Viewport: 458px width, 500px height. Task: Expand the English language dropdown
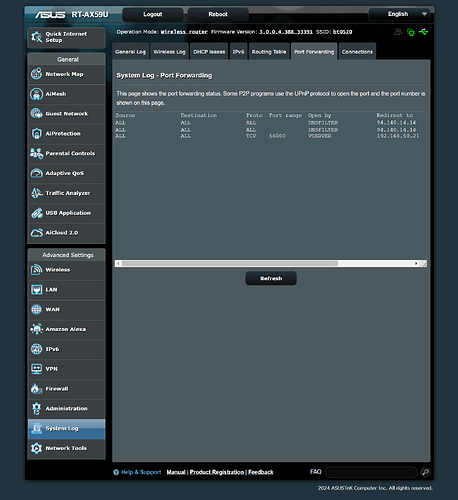(x=399, y=14)
